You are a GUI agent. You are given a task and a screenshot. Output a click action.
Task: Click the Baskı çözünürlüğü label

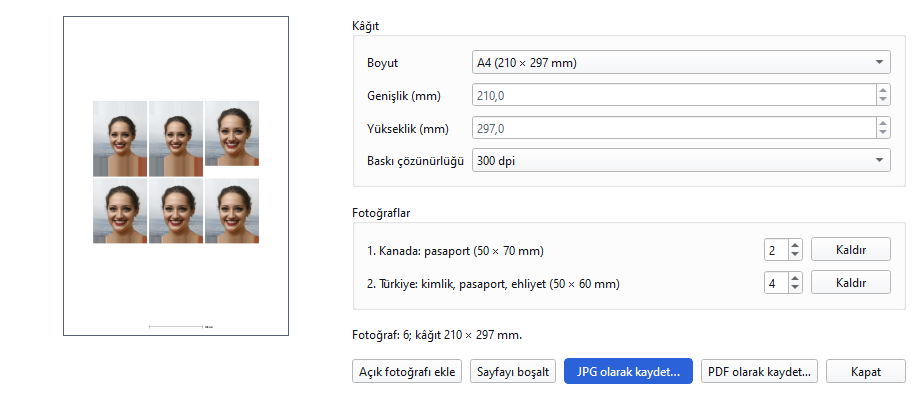pos(416,161)
